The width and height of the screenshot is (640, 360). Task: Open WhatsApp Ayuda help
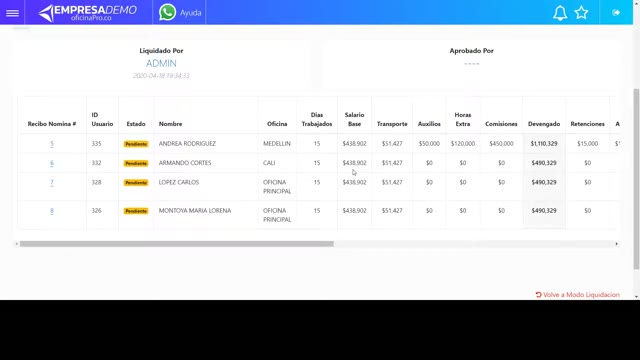pos(180,13)
